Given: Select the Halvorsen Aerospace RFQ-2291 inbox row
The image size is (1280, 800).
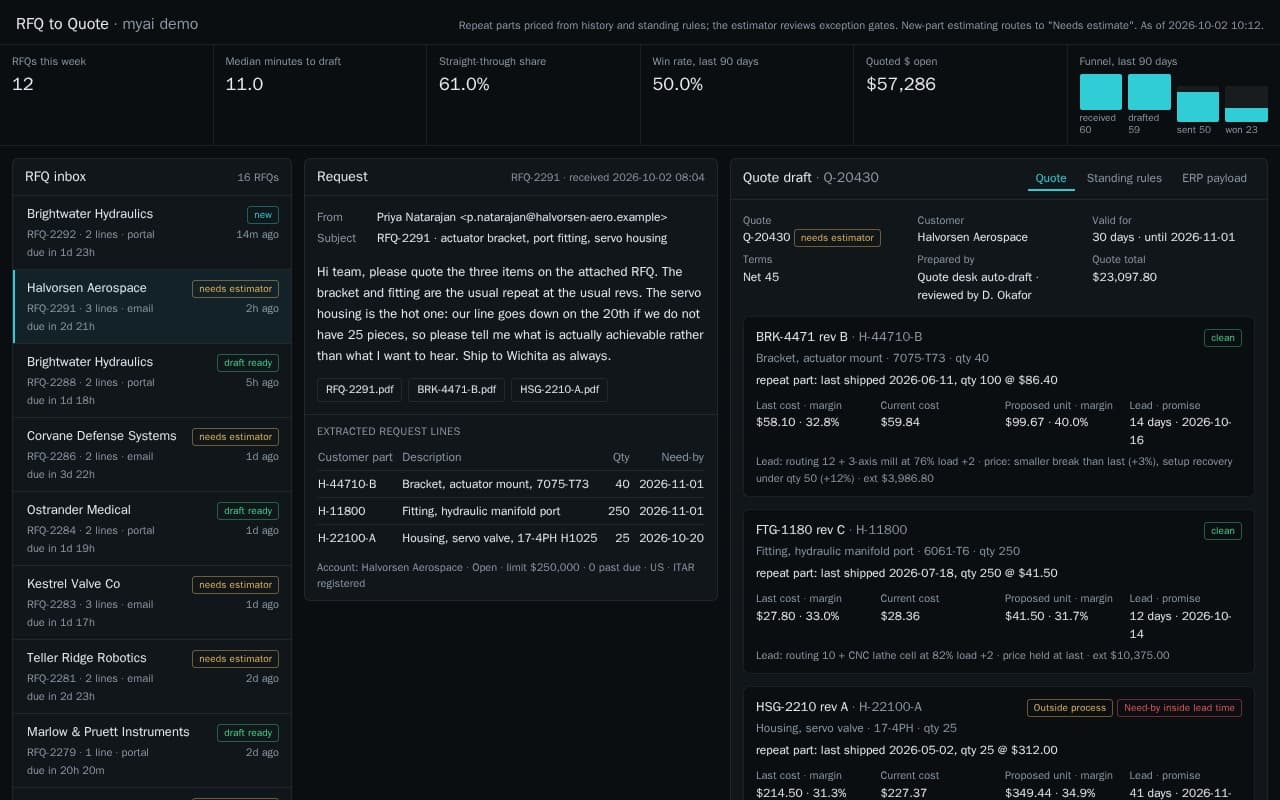Looking at the screenshot, I should (152, 307).
